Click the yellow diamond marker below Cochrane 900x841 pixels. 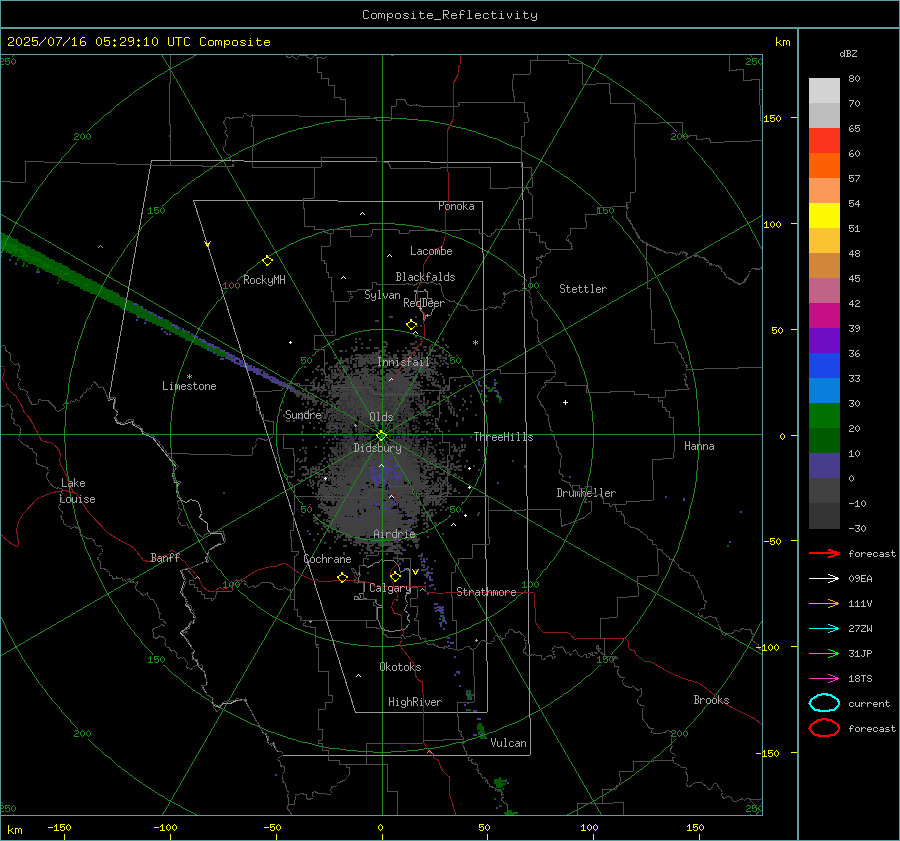(343, 577)
